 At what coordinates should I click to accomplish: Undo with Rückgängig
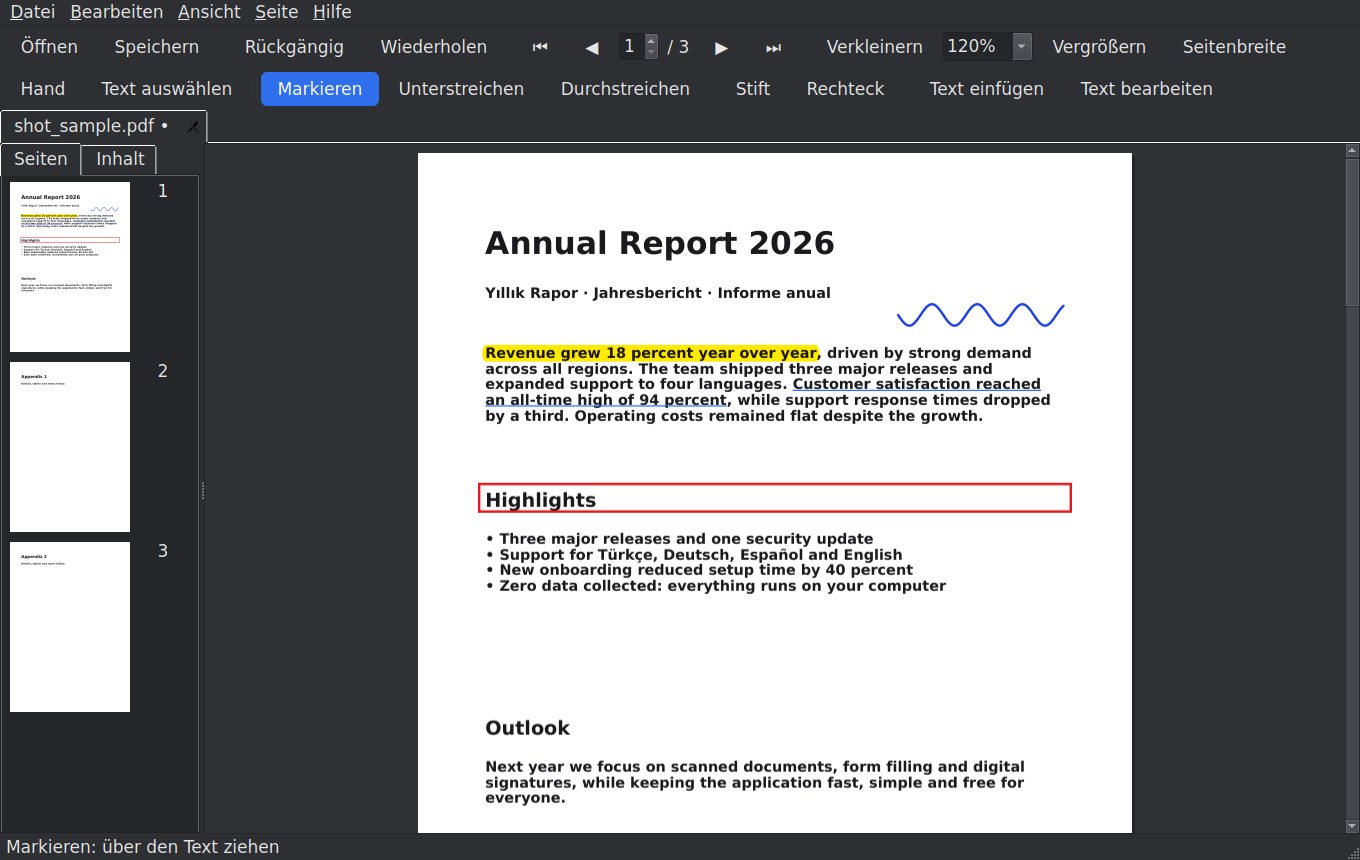pyautogui.click(x=294, y=47)
